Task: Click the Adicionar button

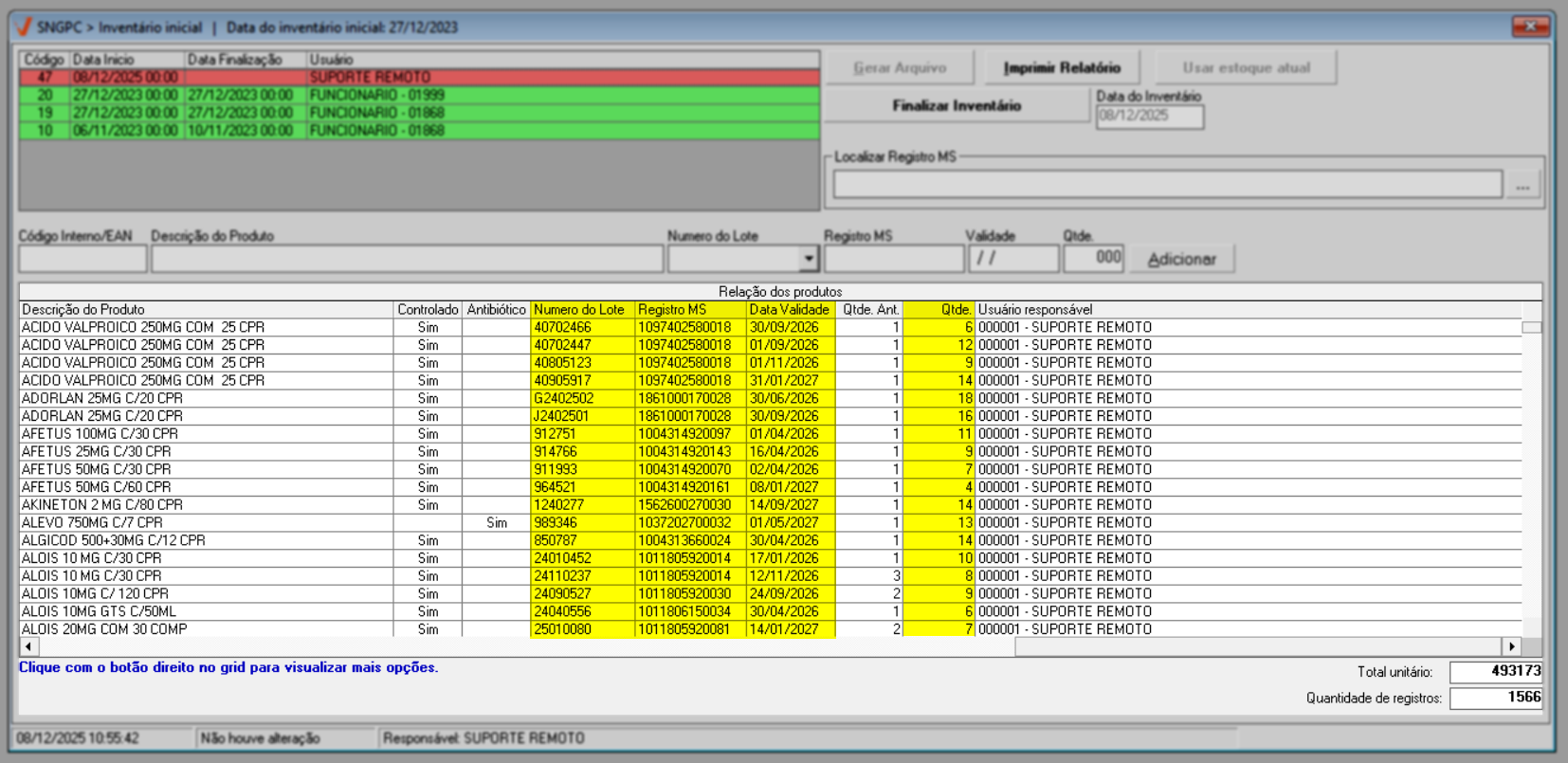Action: [1181, 259]
